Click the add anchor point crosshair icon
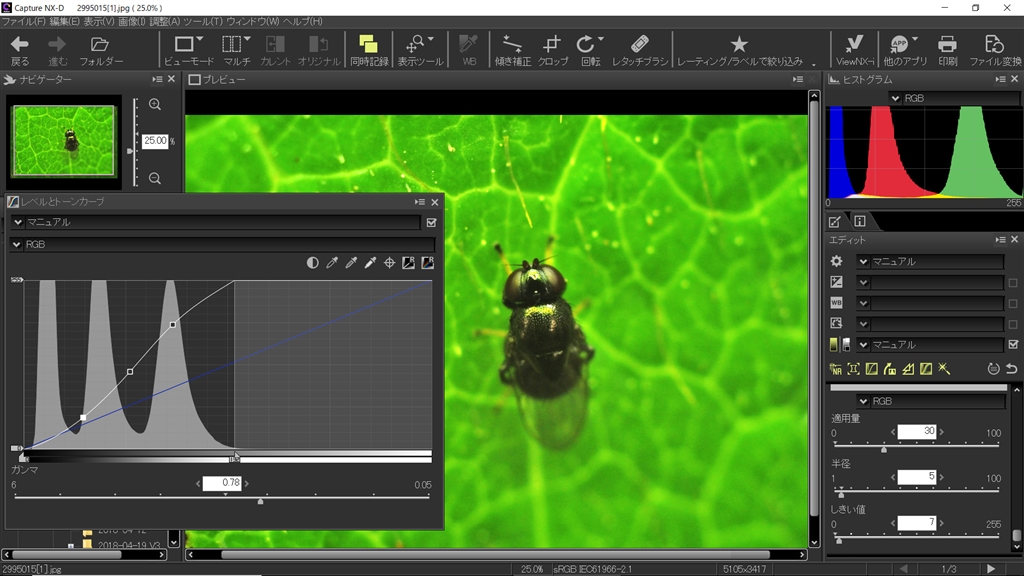The height and width of the screenshot is (576, 1024). (x=389, y=263)
